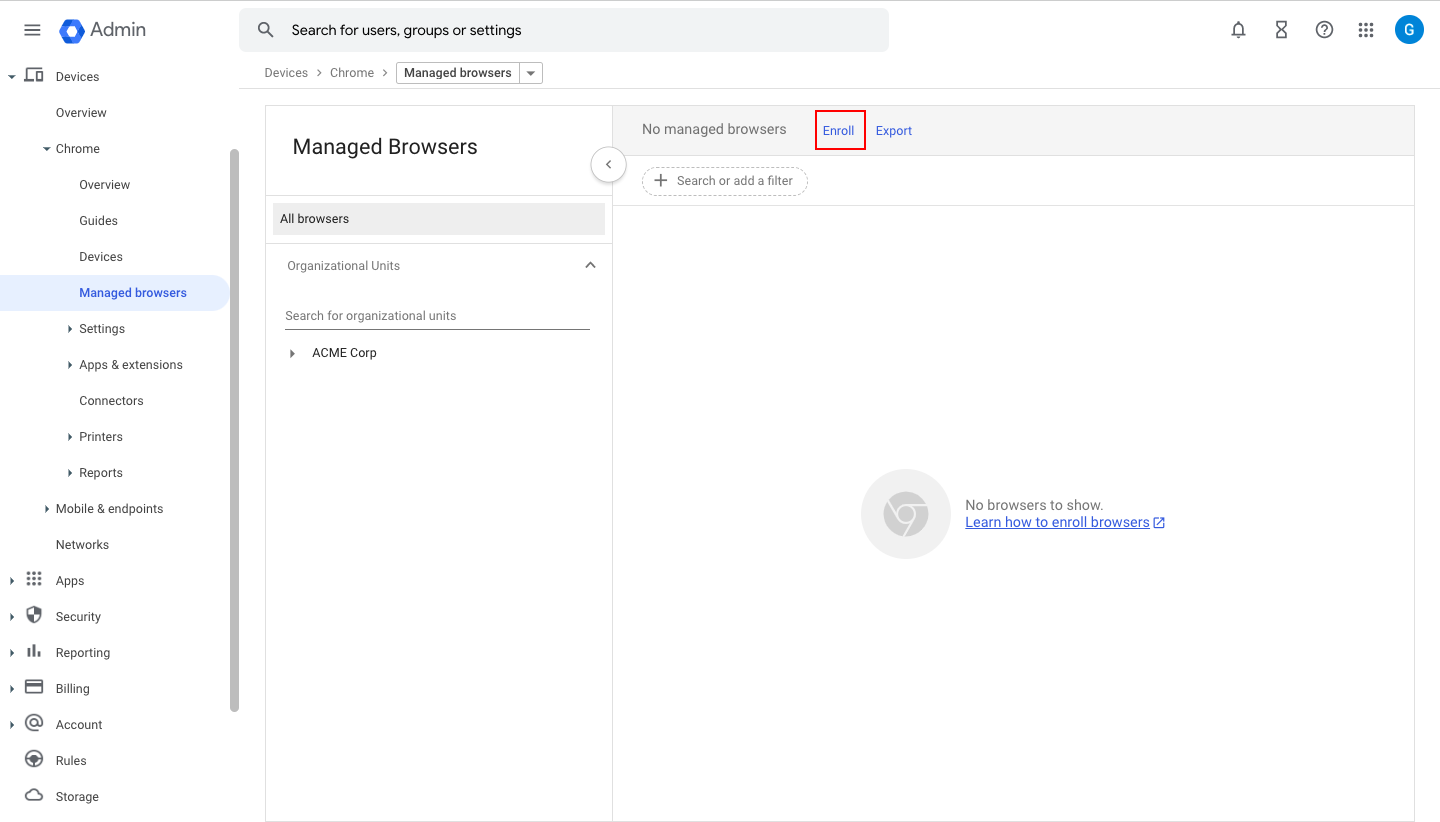The width and height of the screenshot is (1440, 822).
Task: Open the tasks hourglass icon
Action: [x=1281, y=30]
